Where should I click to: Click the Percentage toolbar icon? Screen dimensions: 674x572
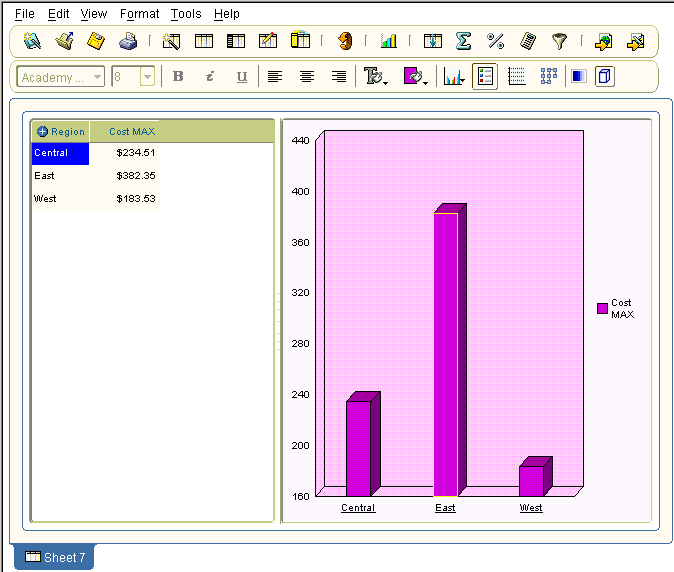495,41
